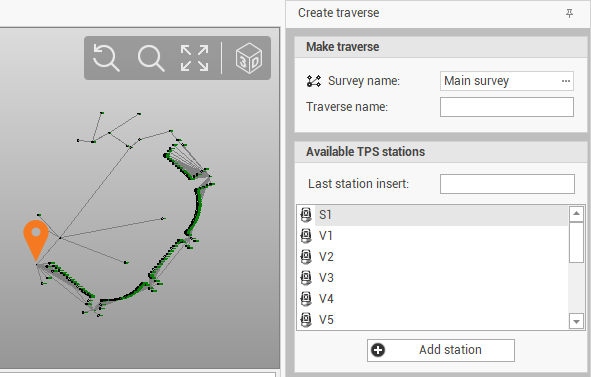This screenshot has width=591, height=377.
Task: Activate the magnifier zoom tool
Action: pyautogui.click(x=151, y=58)
